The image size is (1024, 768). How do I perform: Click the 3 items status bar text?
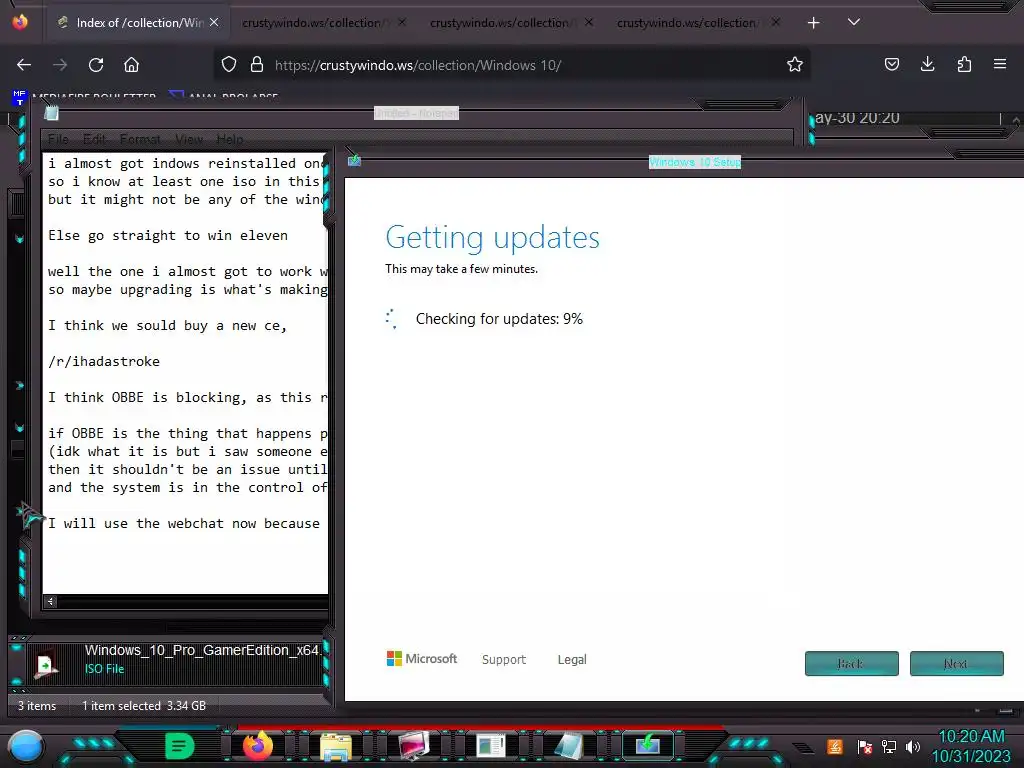[37, 706]
